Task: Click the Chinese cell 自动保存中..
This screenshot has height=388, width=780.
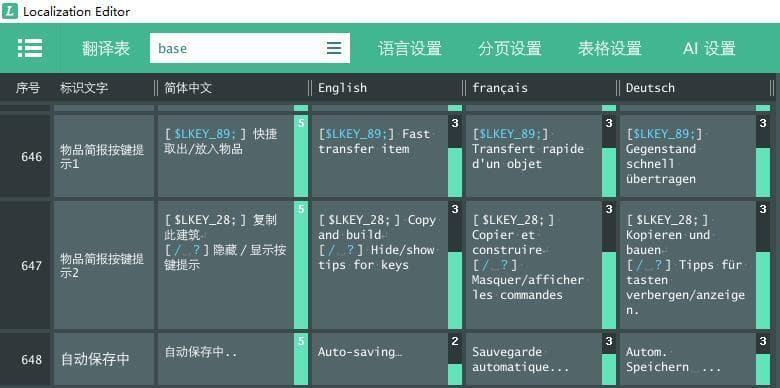Action: [226, 359]
